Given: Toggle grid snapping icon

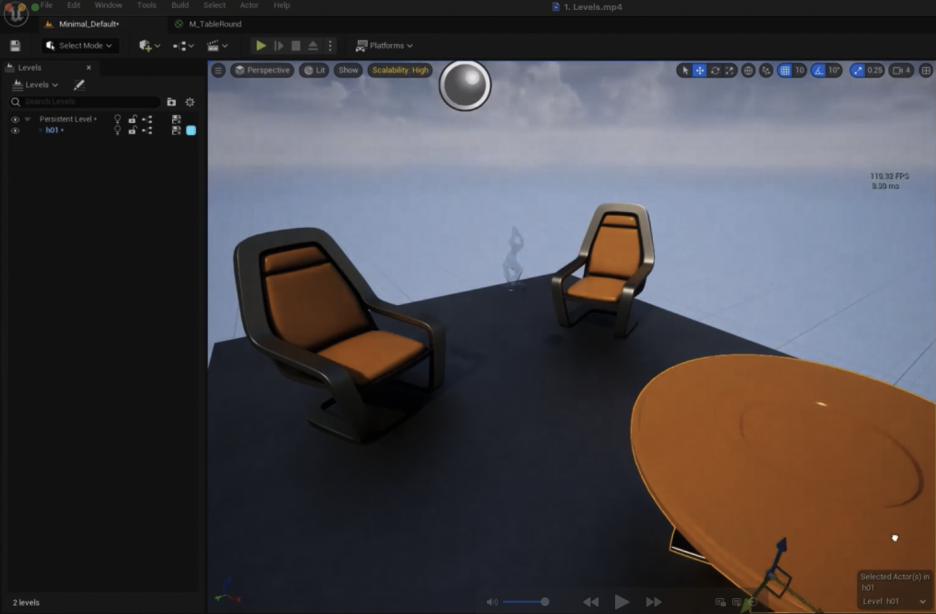Looking at the screenshot, I should [x=785, y=70].
